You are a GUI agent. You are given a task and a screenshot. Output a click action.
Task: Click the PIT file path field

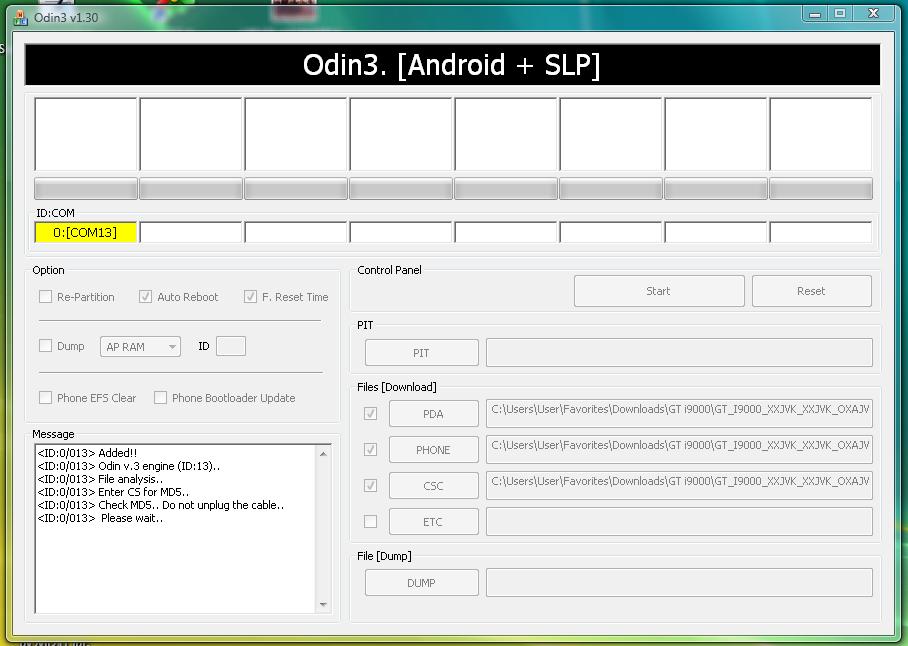[679, 353]
